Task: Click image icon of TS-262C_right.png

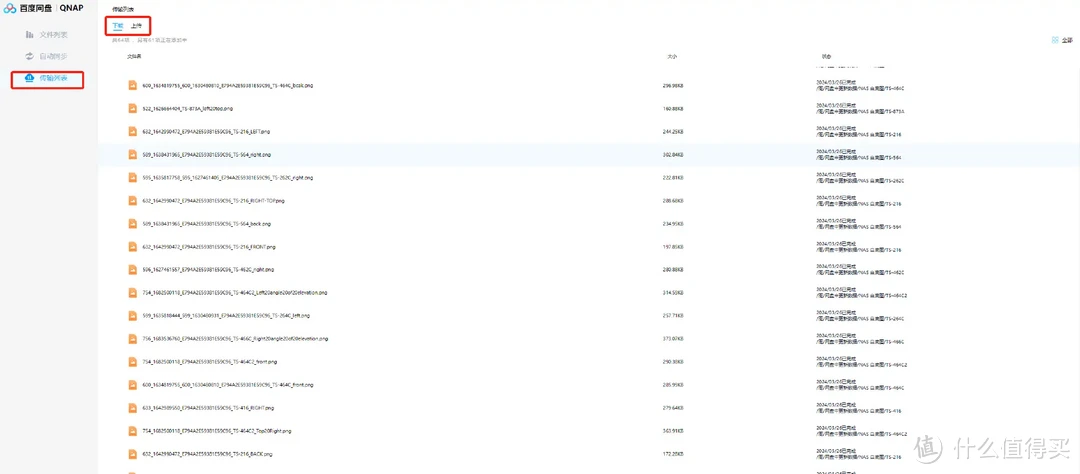Action: tap(134, 177)
